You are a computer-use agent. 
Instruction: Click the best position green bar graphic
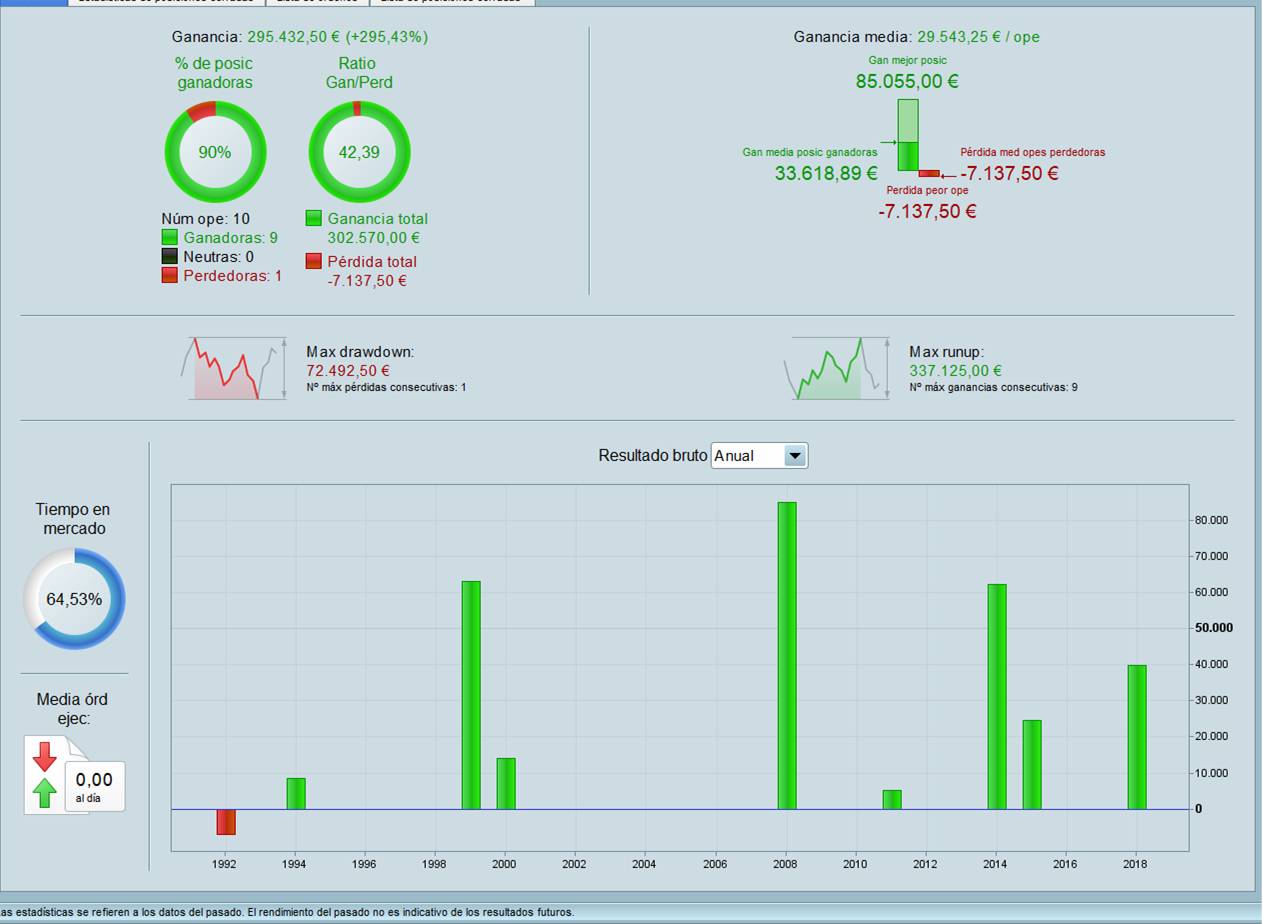point(907,135)
